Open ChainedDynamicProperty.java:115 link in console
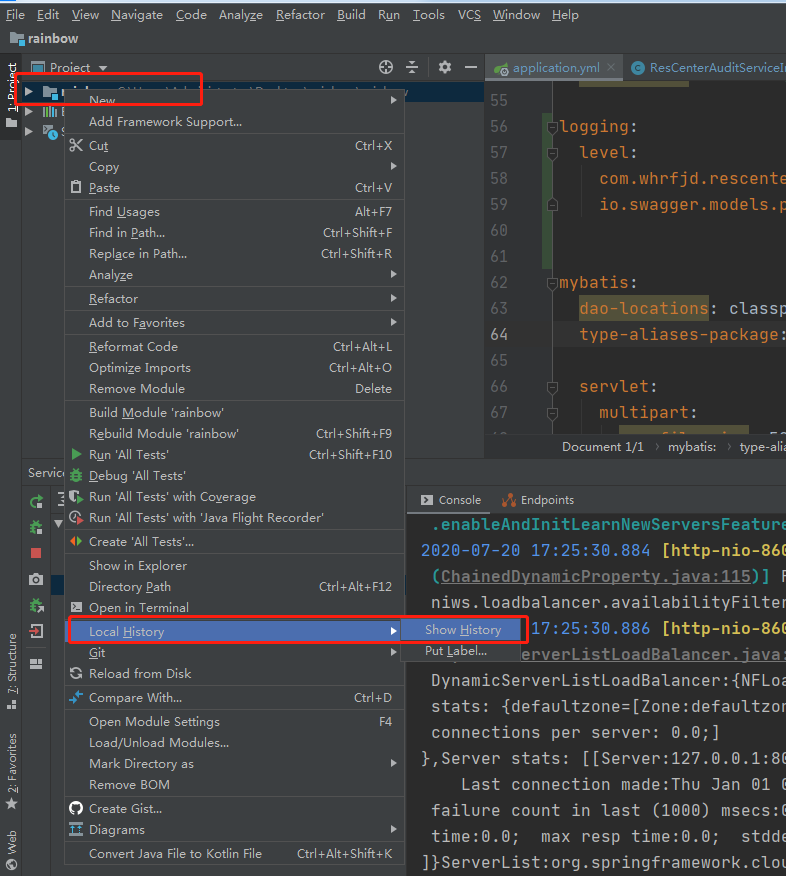This screenshot has height=876, width=786. pyautogui.click(x=596, y=577)
